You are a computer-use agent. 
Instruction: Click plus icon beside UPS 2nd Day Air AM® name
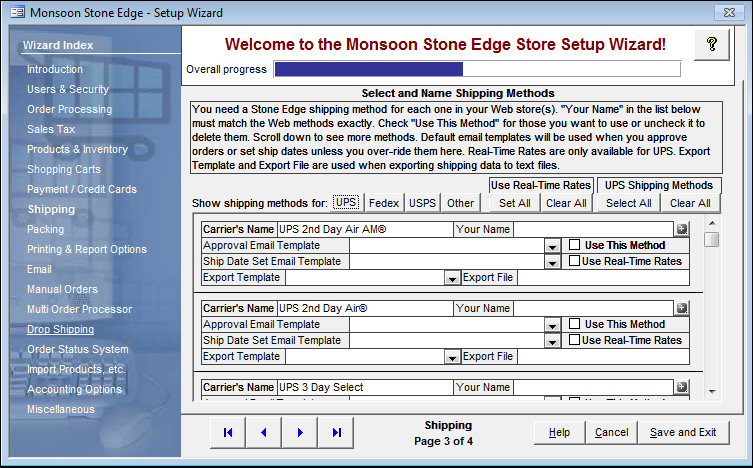[x=681, y=229]
